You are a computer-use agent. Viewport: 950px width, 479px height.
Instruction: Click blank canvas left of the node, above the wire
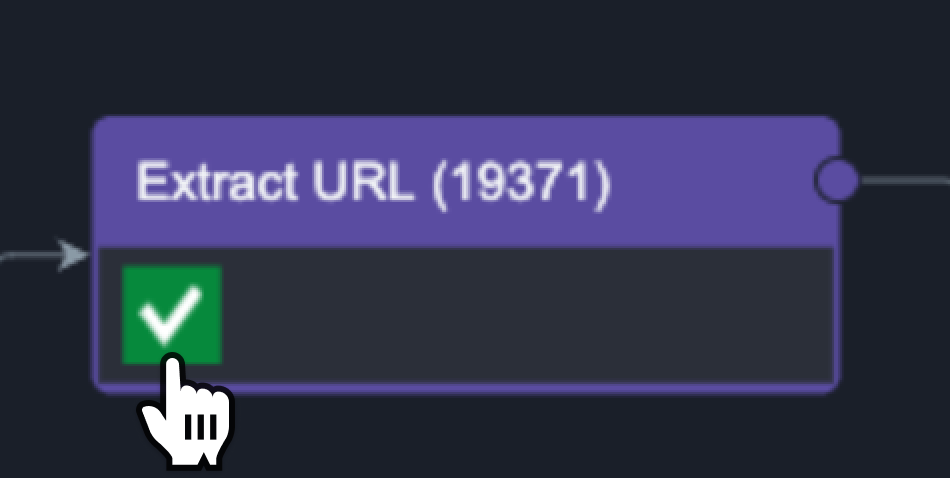coord(42,150)
